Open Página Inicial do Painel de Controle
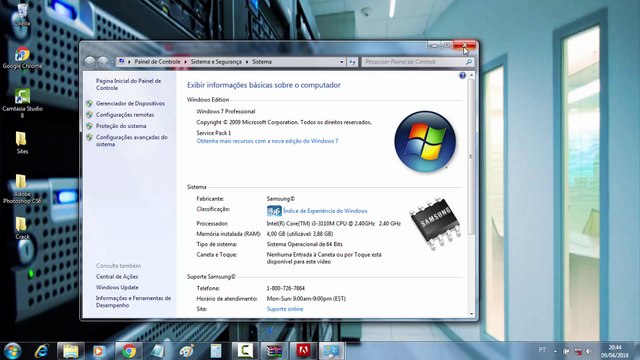The height and width of the screenshot is (360, 640). tap(128, 84)
